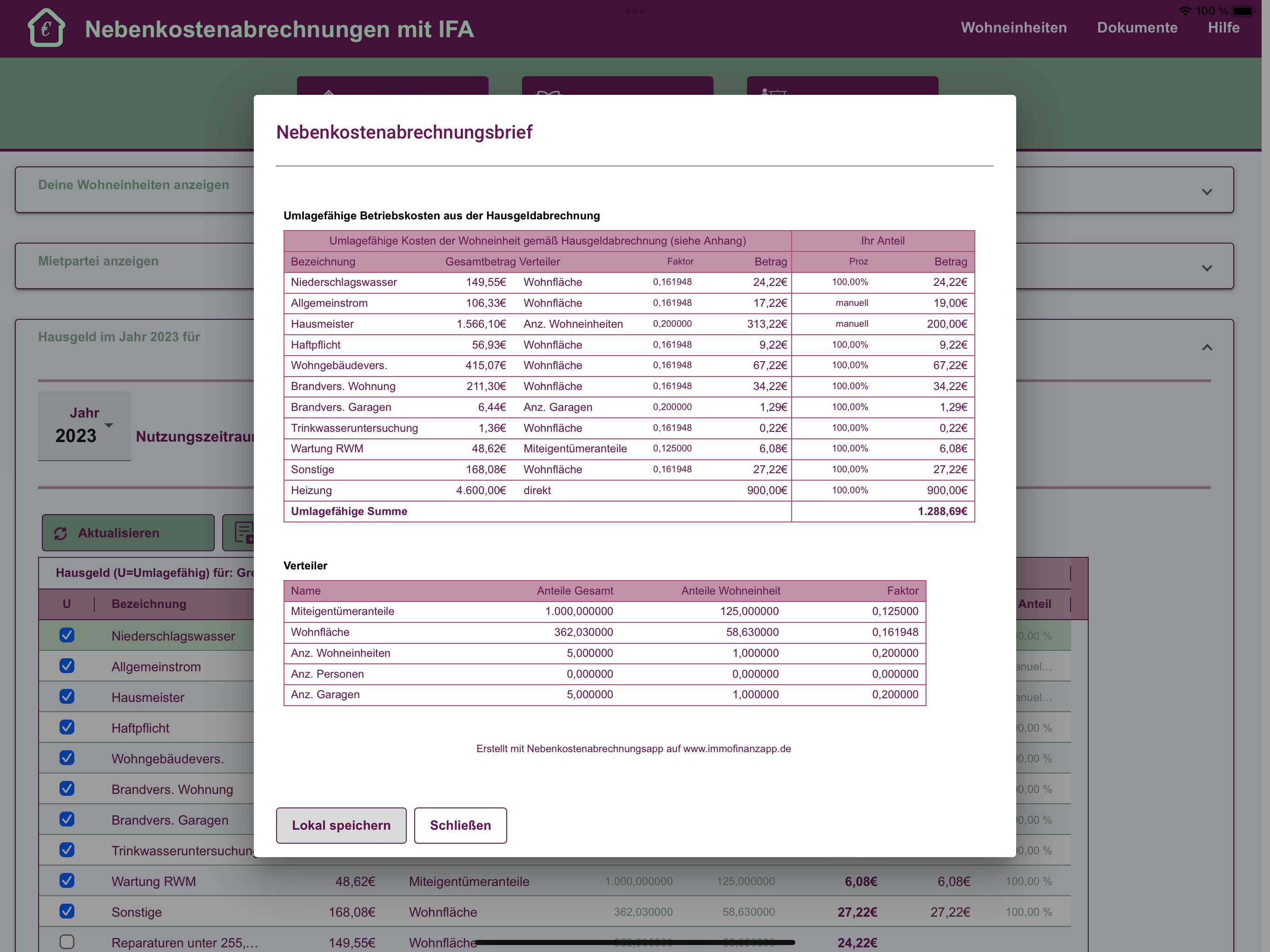Open the Hilfe menu
Image resolution: width=1270 pixels, height=952 pixels.
tap(1224, 27)
